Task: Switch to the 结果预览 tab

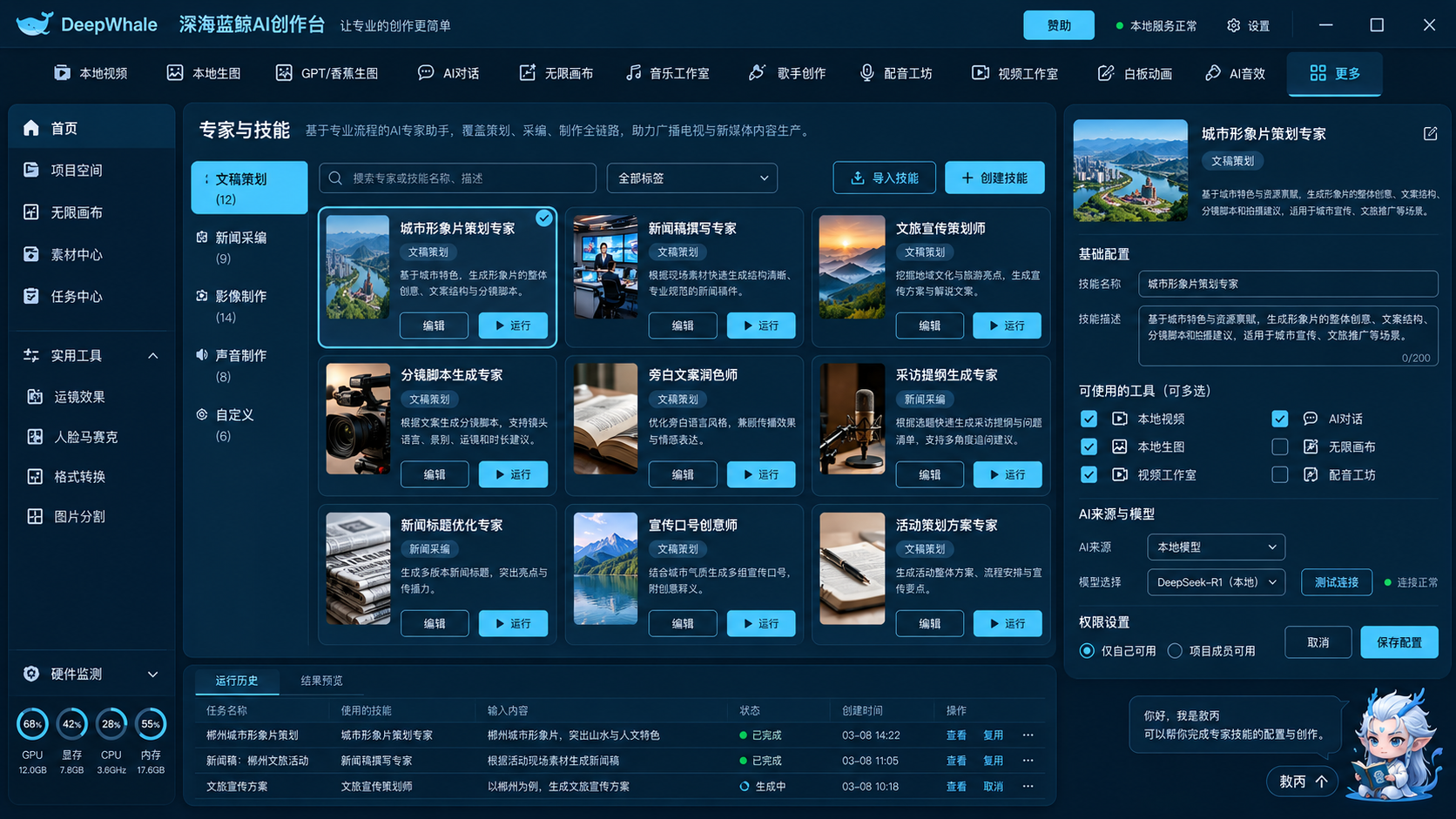Action: (x=321, y=681)
